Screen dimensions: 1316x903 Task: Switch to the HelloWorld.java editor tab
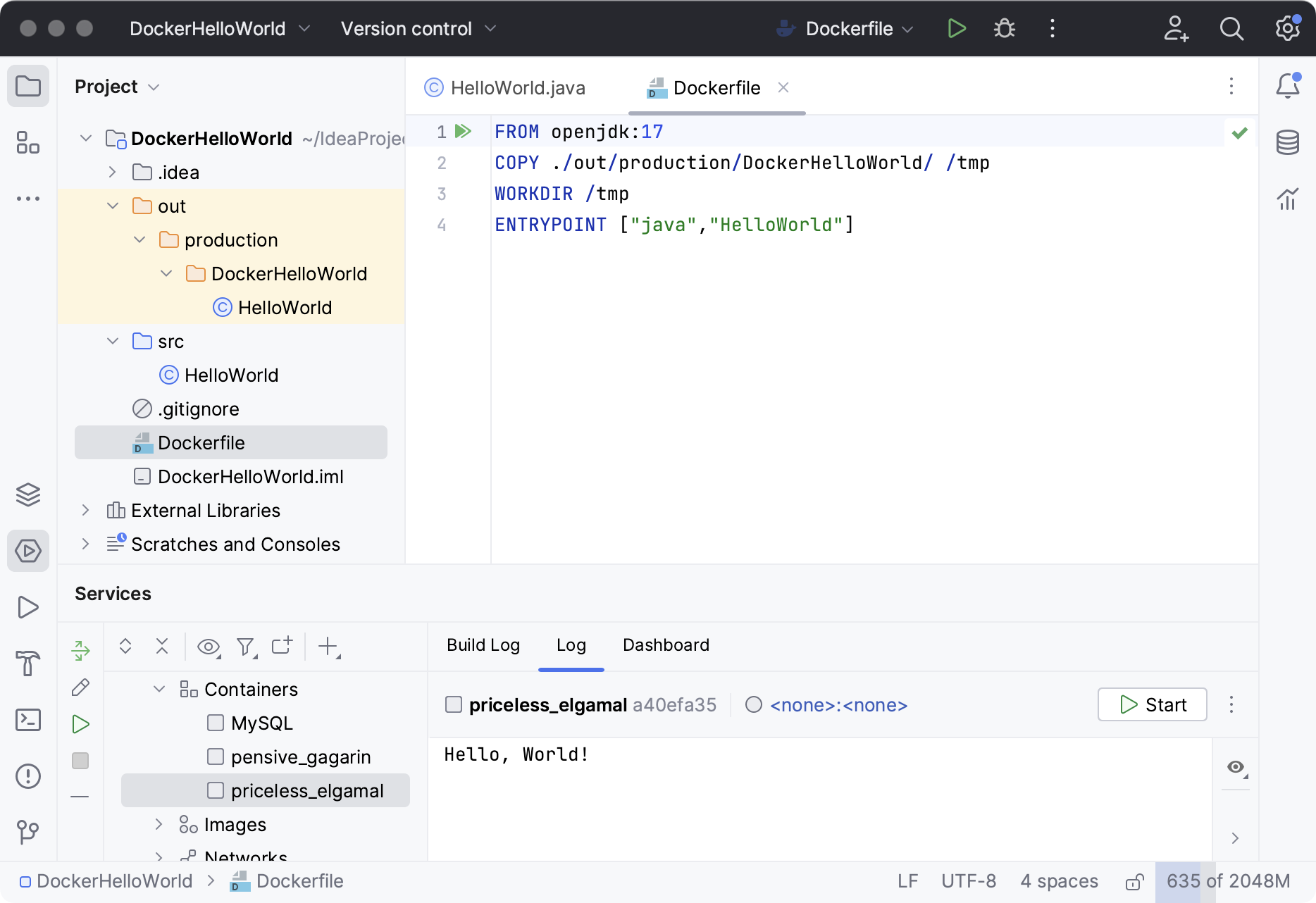click(x=518, y=87)
